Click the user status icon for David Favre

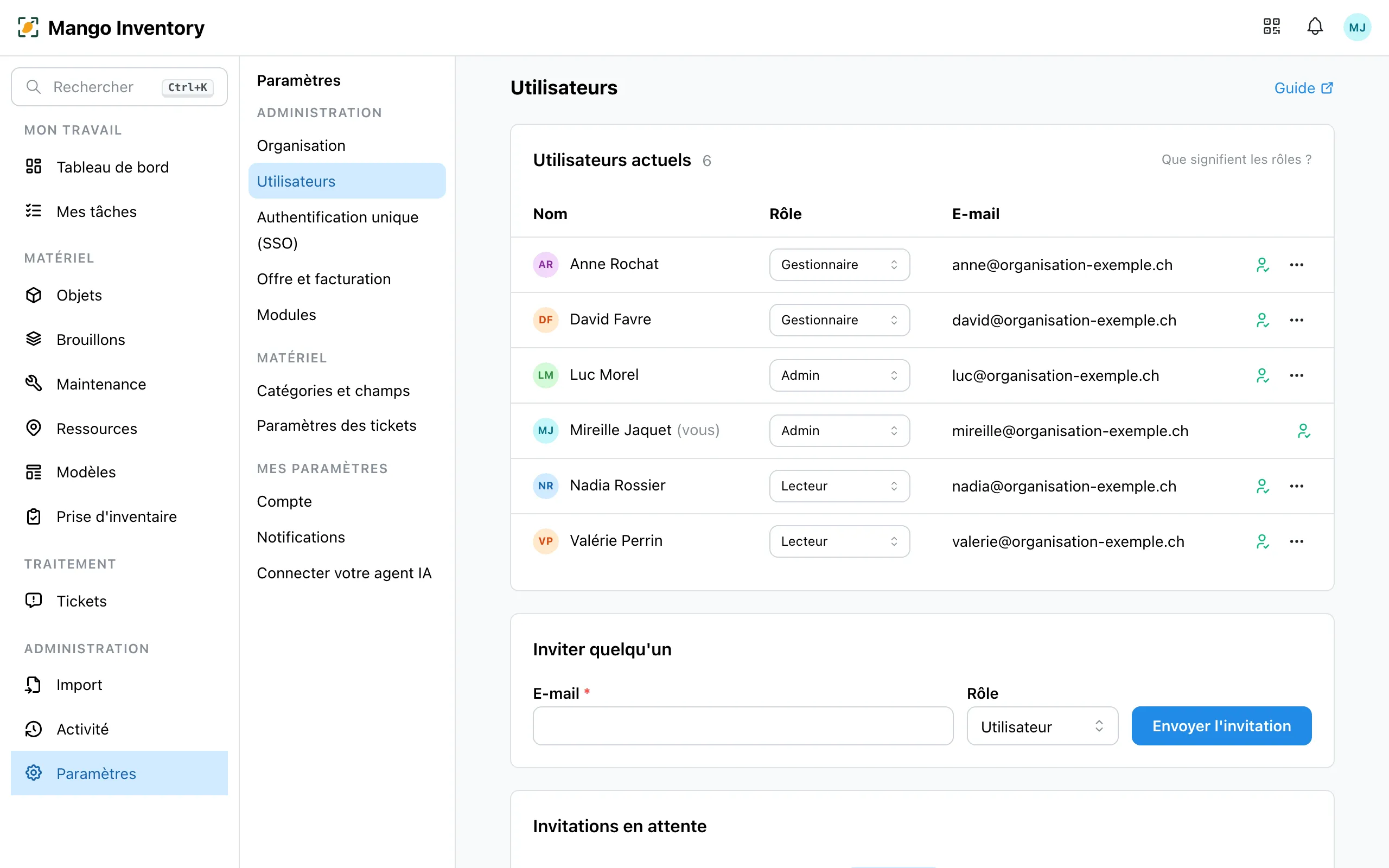1262,320
